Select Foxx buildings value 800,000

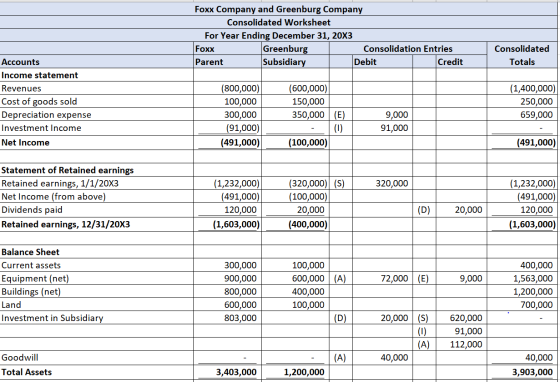pos(240,292)
